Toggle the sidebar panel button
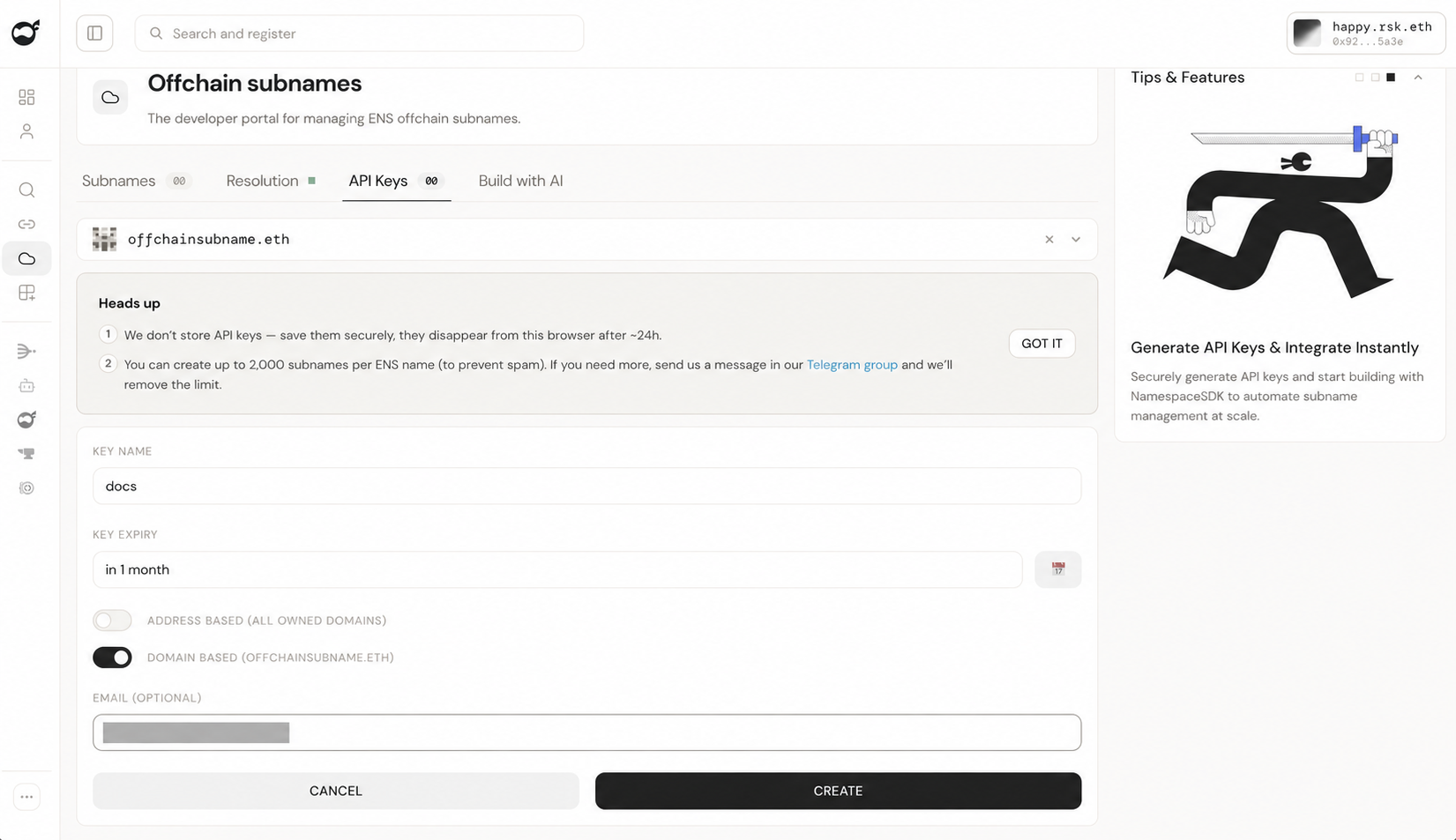This screenshot has width=1456, height=840. click(x=94, y=33)
